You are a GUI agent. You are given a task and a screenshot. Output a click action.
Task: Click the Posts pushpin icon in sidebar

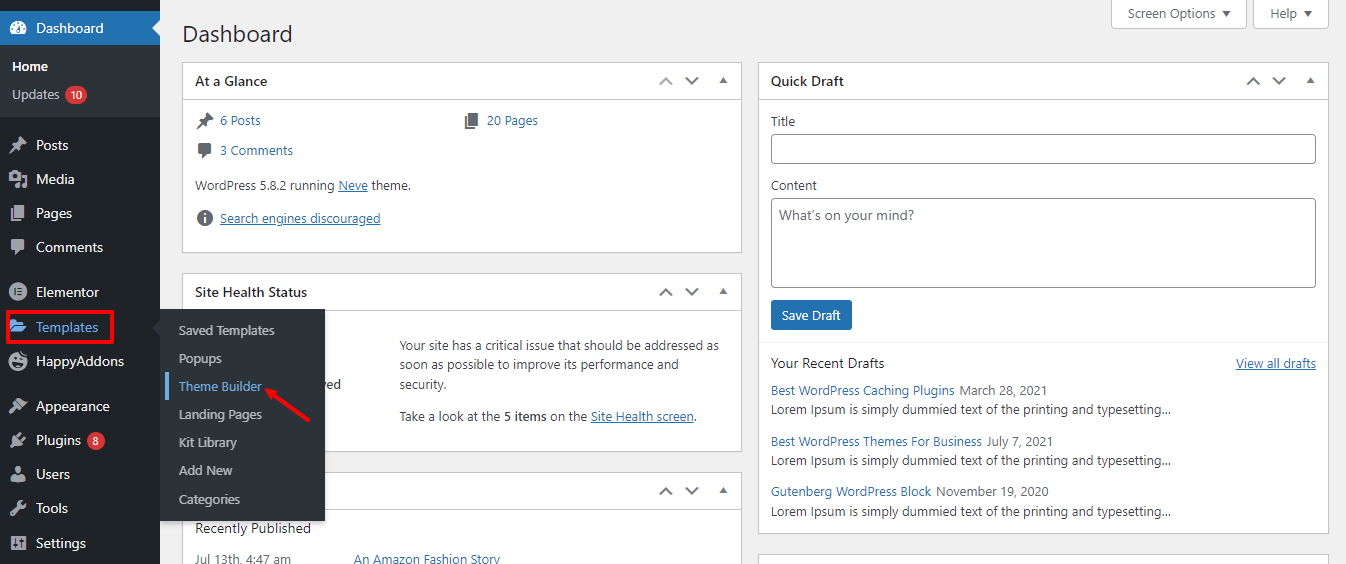18,146
